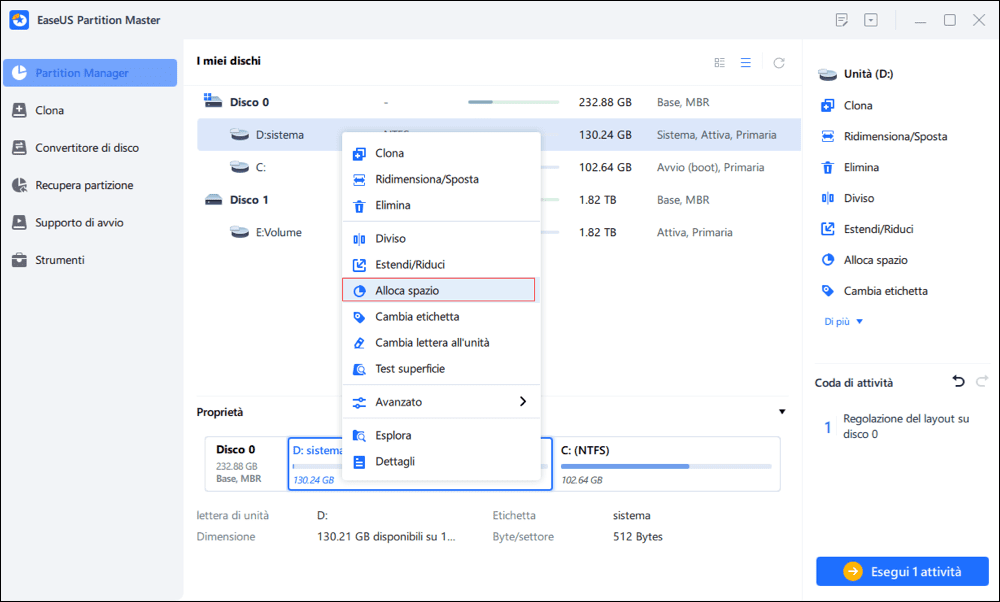1000x602 pixels.
Task: Click Ridimensiona/Sposta icon in right panel
Action: [x=828, y=136]
